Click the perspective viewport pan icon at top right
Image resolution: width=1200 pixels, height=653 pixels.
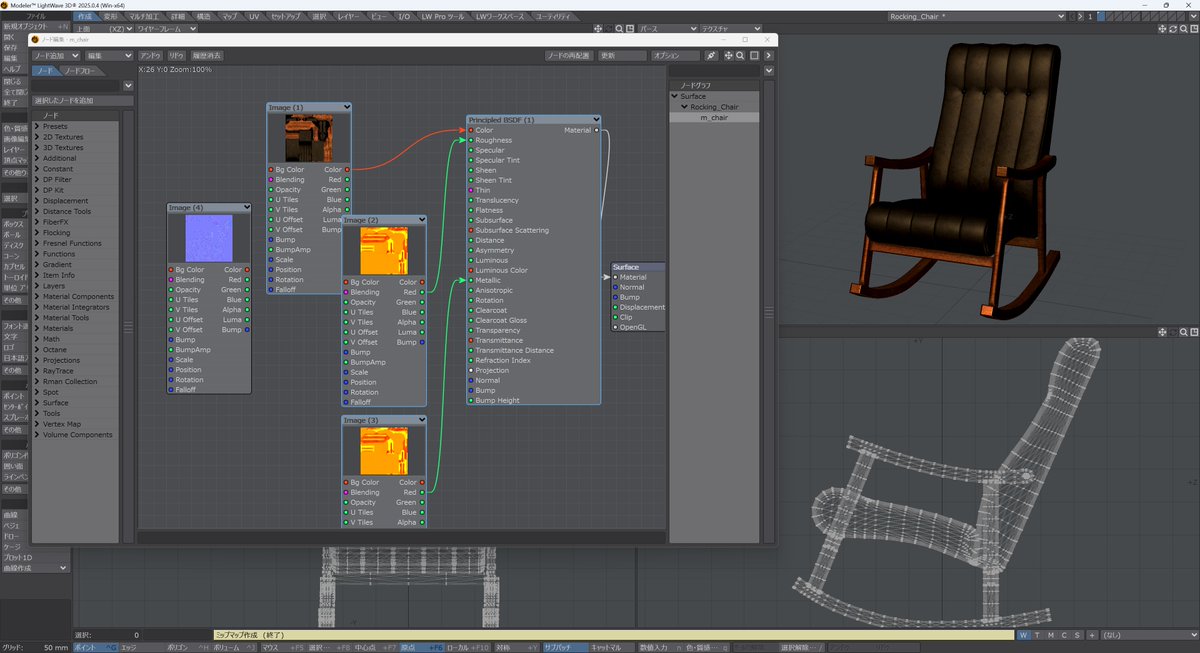(1161, 29)
